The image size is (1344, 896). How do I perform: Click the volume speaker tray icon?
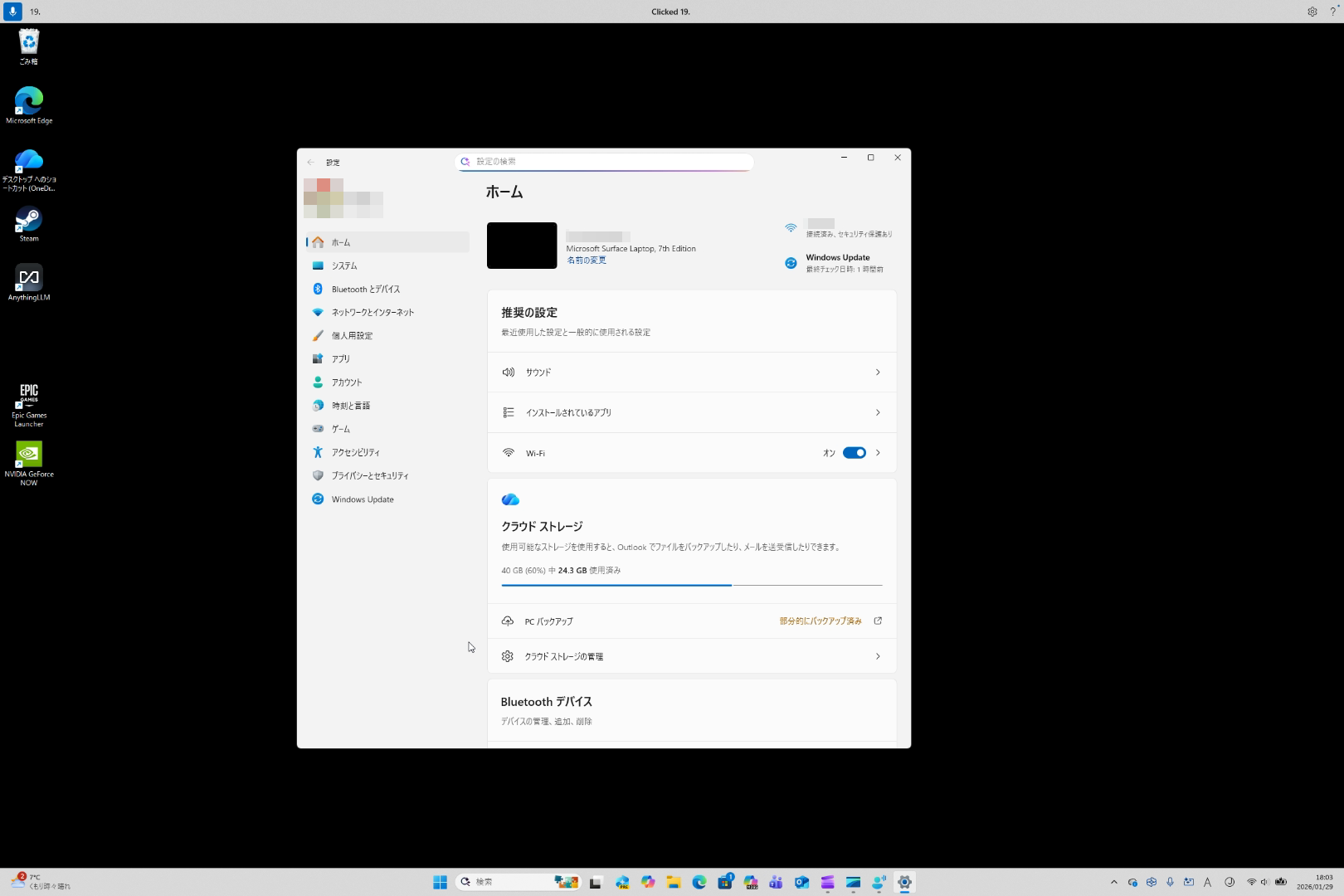tap(1265, 882)
